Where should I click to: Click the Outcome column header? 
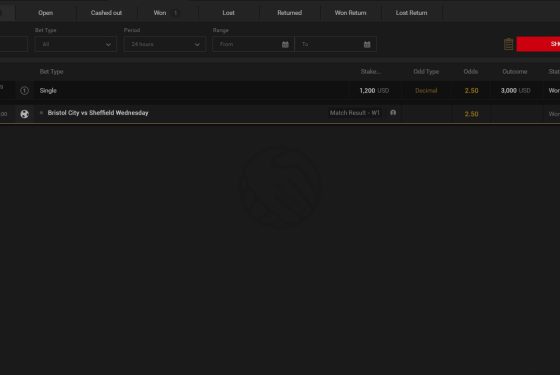coord(515,72)
